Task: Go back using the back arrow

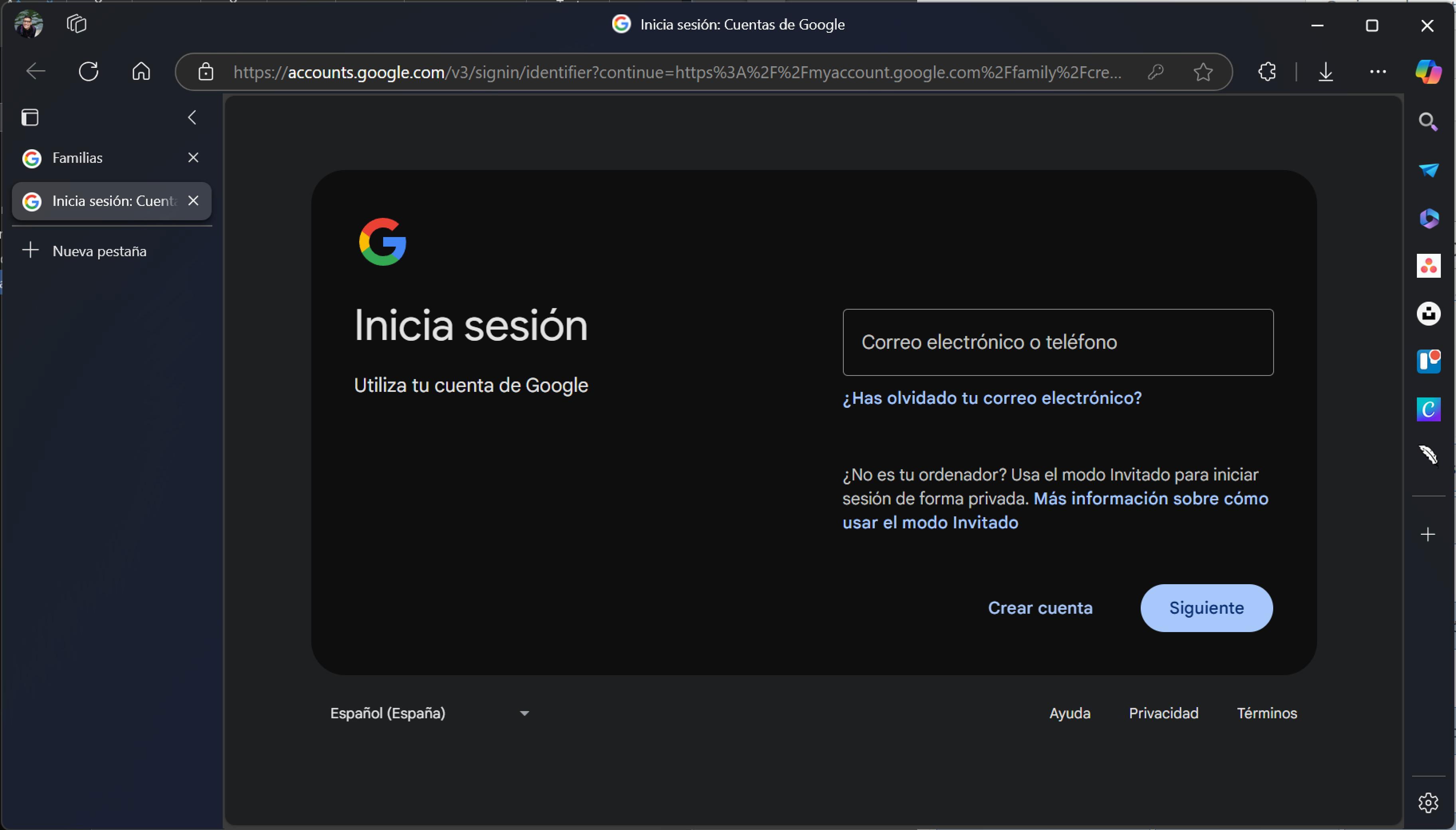Action: 36,71
